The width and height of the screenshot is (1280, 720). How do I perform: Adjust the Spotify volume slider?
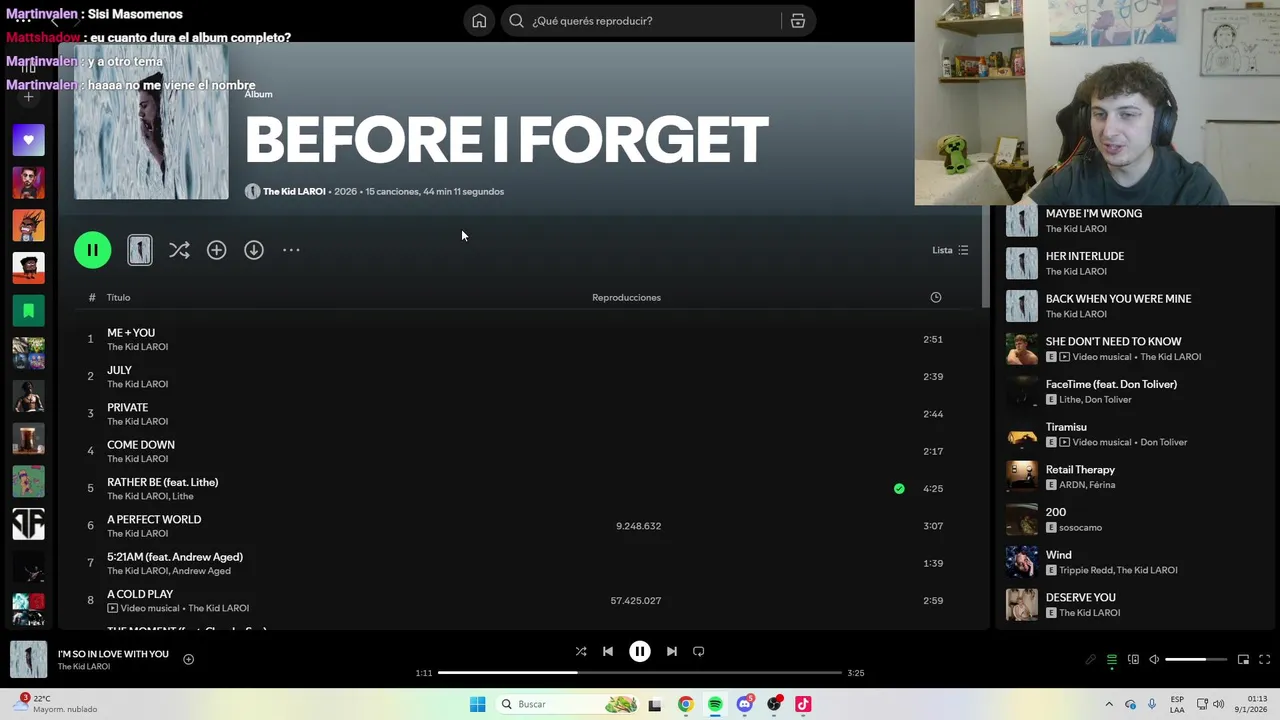(x=1196, y=659)
